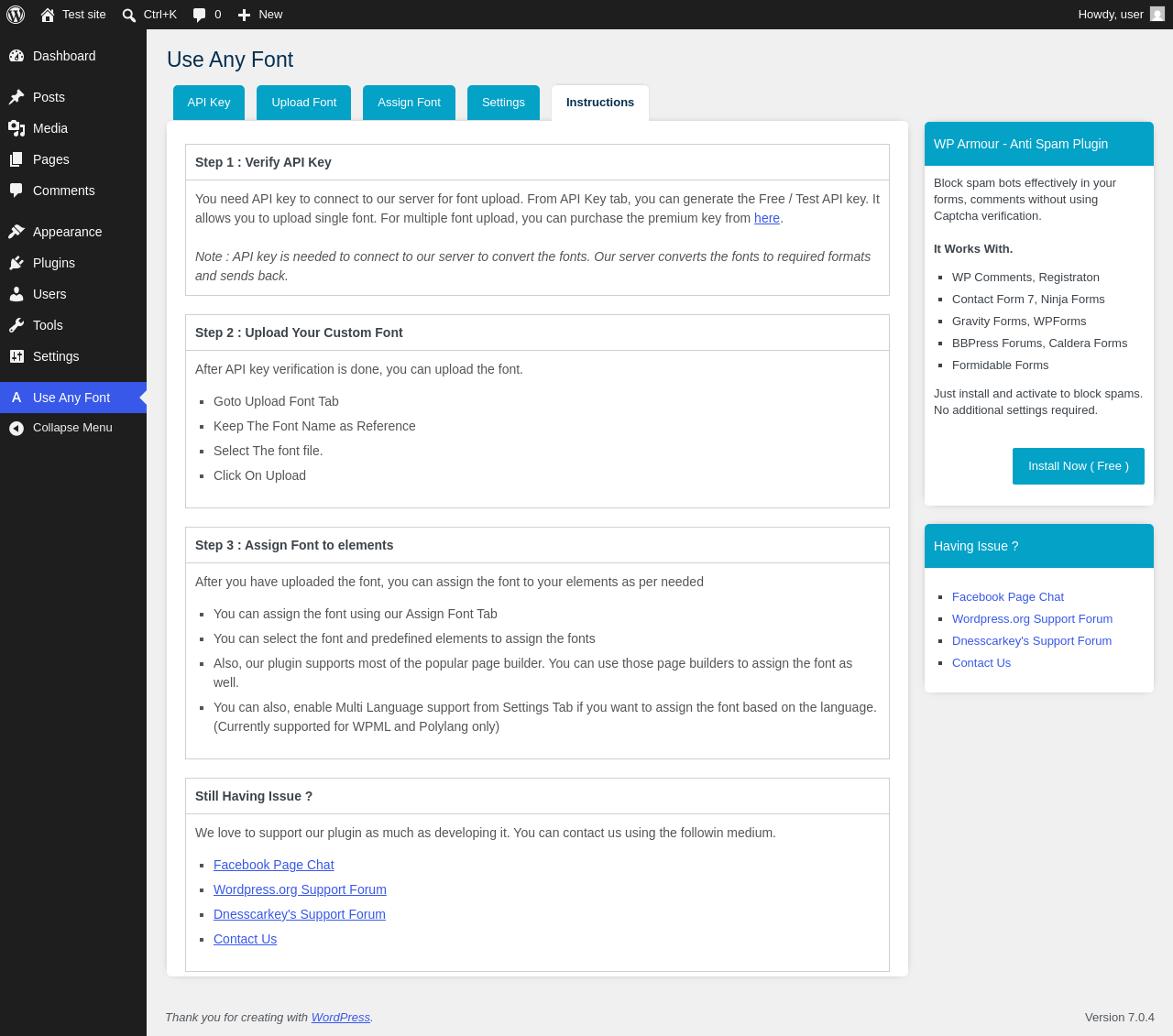Click the 'Version 7.0.4' footer text
Viewport: 1173px width, 1036px height.
tap(1120, 1018)
